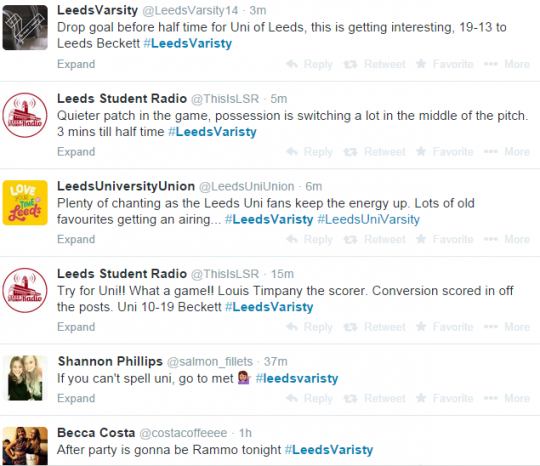
Task: Click the LeedsUniversityUnion yellow avatar
Action: (x=25, y=203)
